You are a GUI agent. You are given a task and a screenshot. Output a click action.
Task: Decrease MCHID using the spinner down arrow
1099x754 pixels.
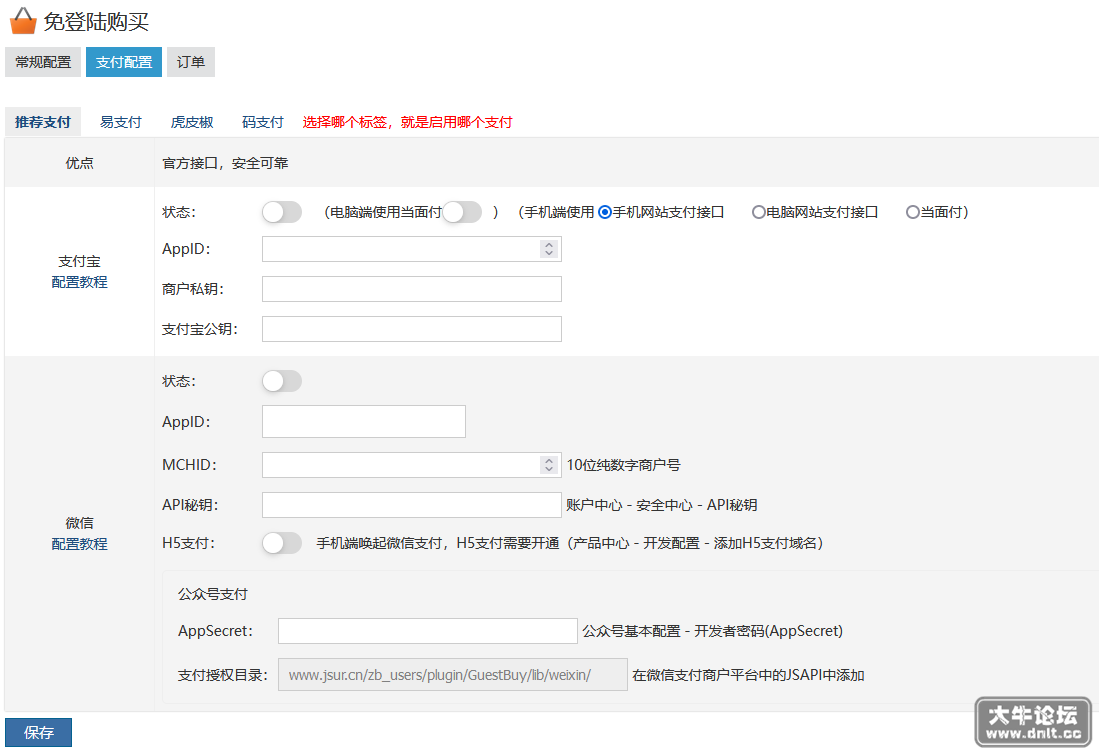point(550,469)
